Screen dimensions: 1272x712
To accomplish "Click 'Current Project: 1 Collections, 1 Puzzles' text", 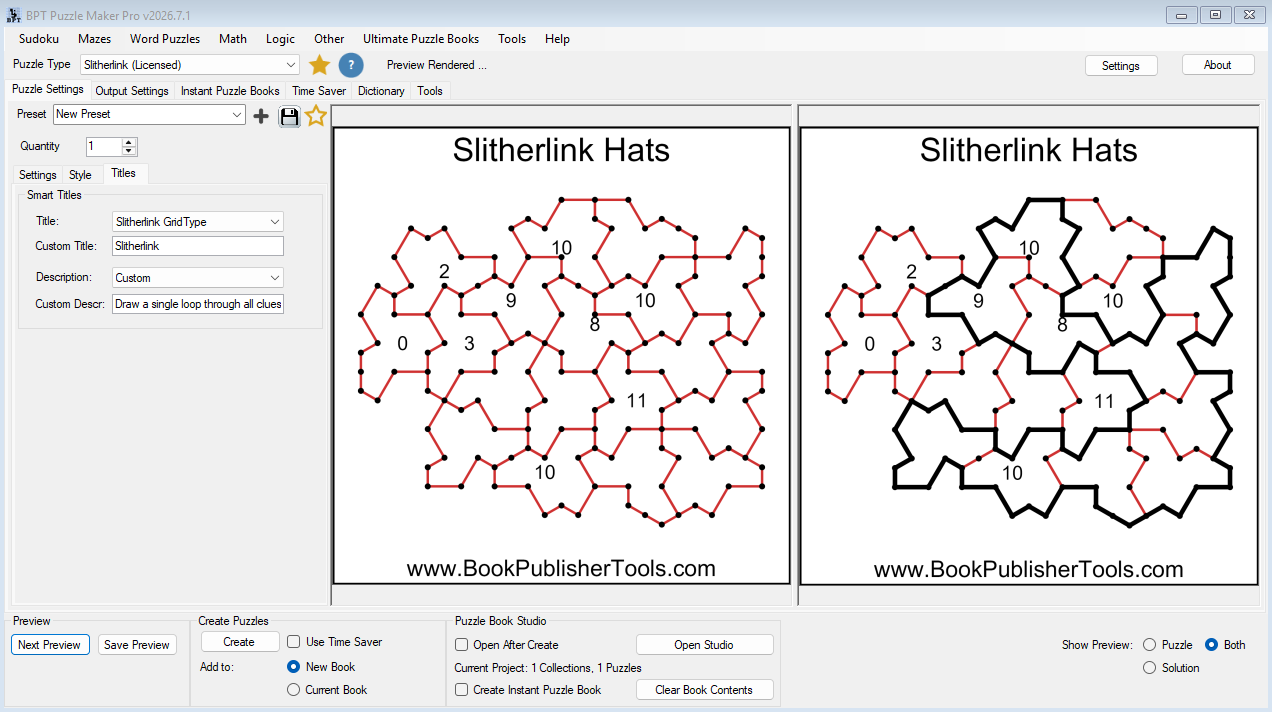I will coord(548,667).
